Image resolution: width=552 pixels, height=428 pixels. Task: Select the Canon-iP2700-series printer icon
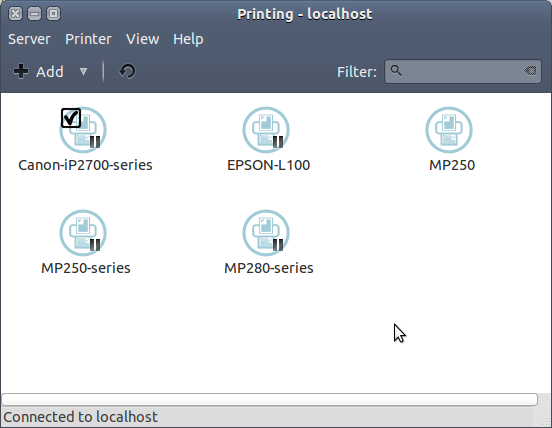point(83,130)
